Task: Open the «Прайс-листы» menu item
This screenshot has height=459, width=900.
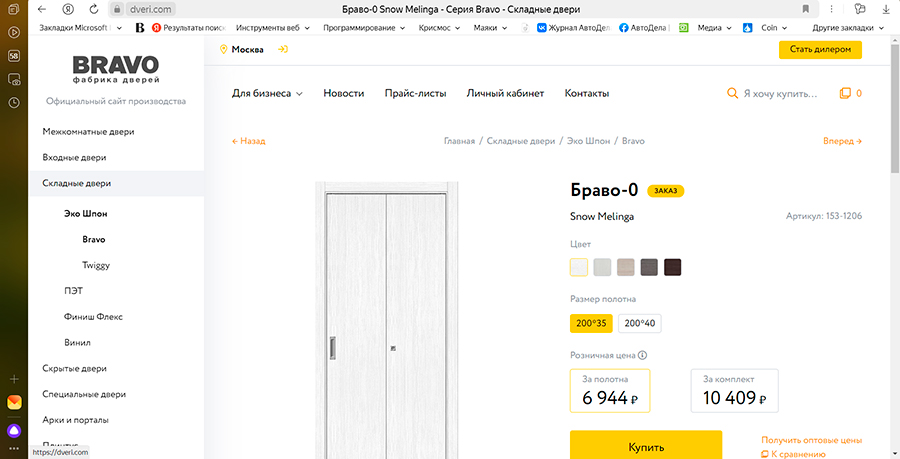Action: click(x=415, y=94)
